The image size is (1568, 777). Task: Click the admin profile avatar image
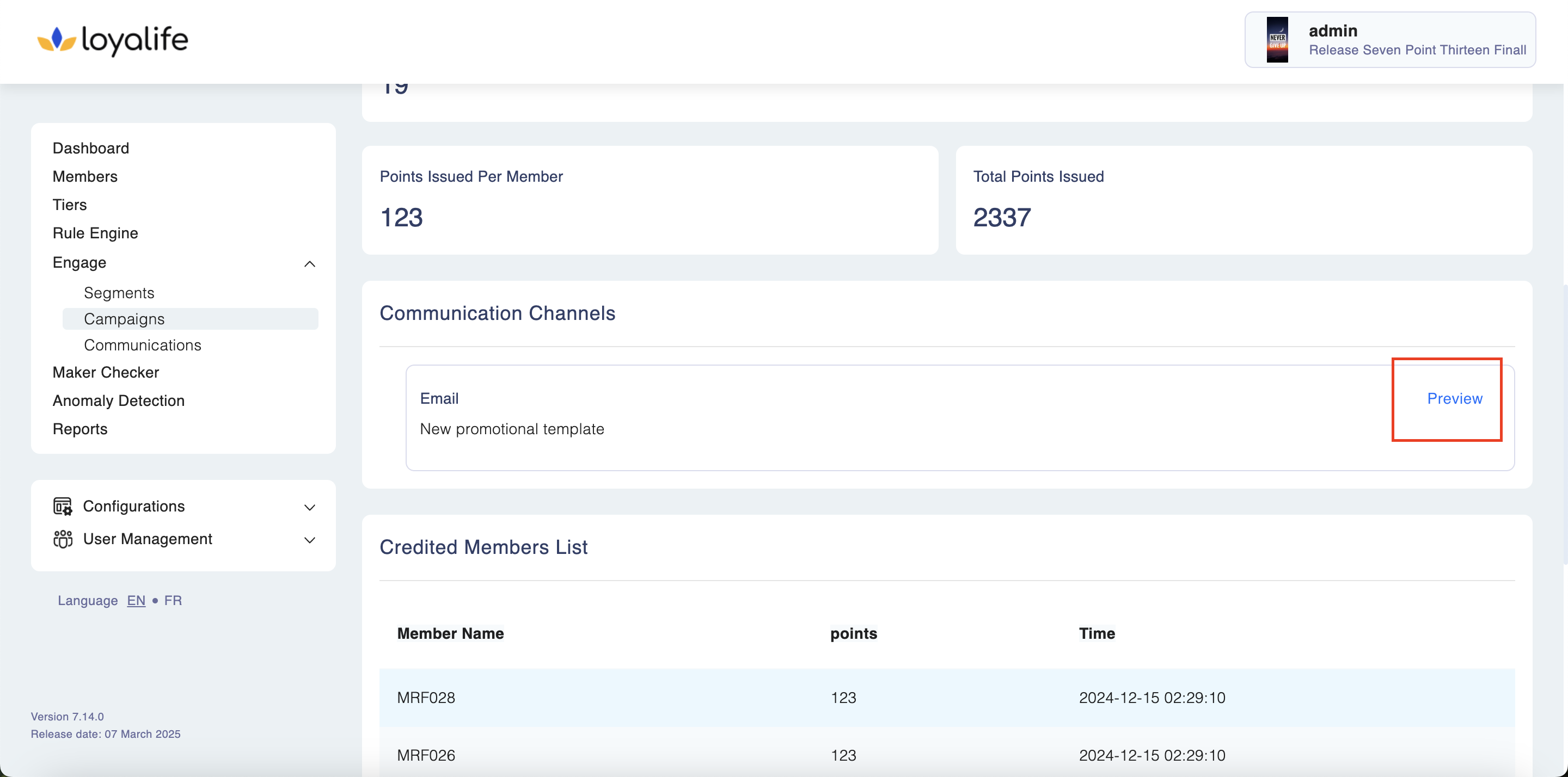point(1277,40)
